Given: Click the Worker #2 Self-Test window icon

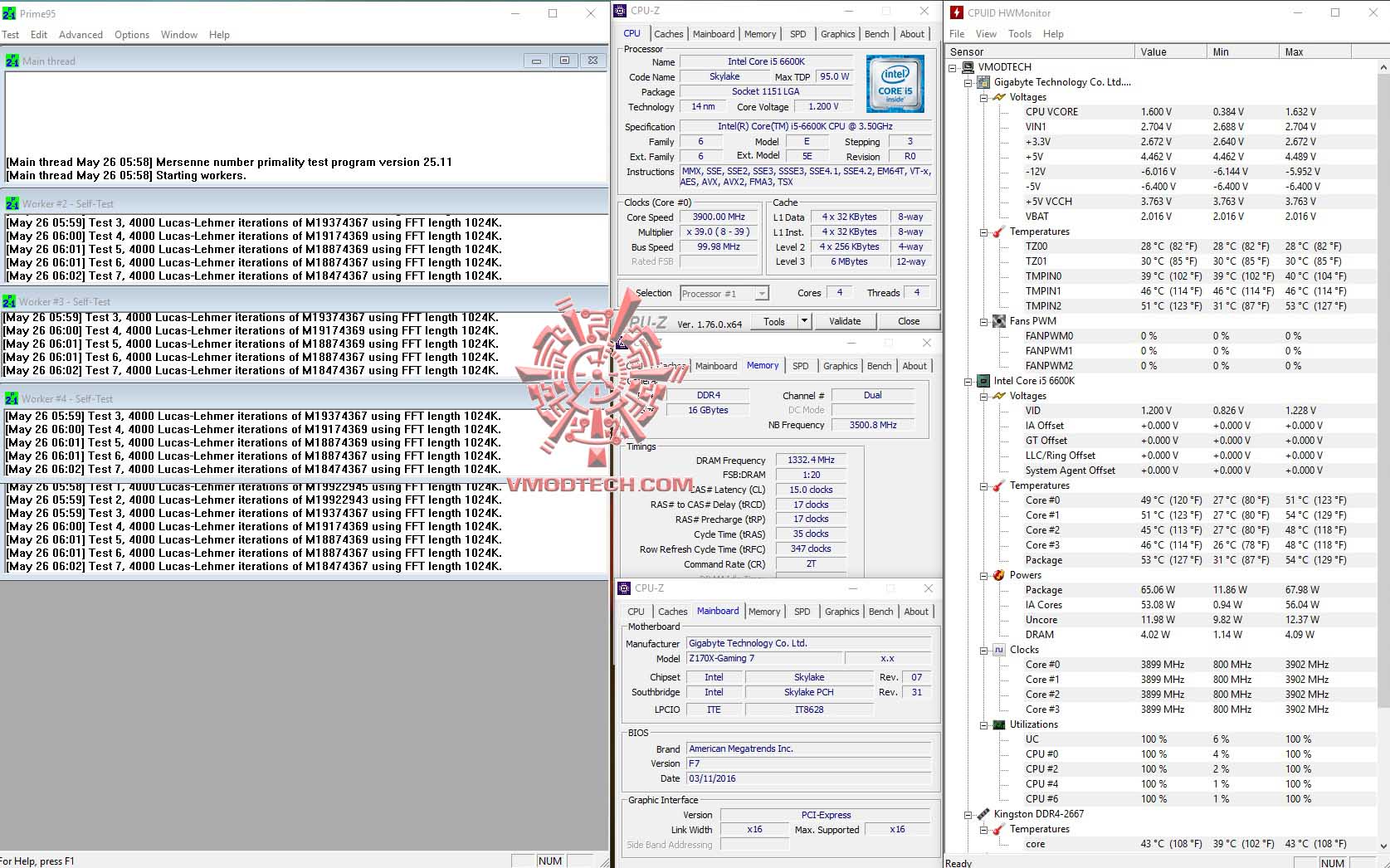Looking at the screenshot, I should (12, 203).
